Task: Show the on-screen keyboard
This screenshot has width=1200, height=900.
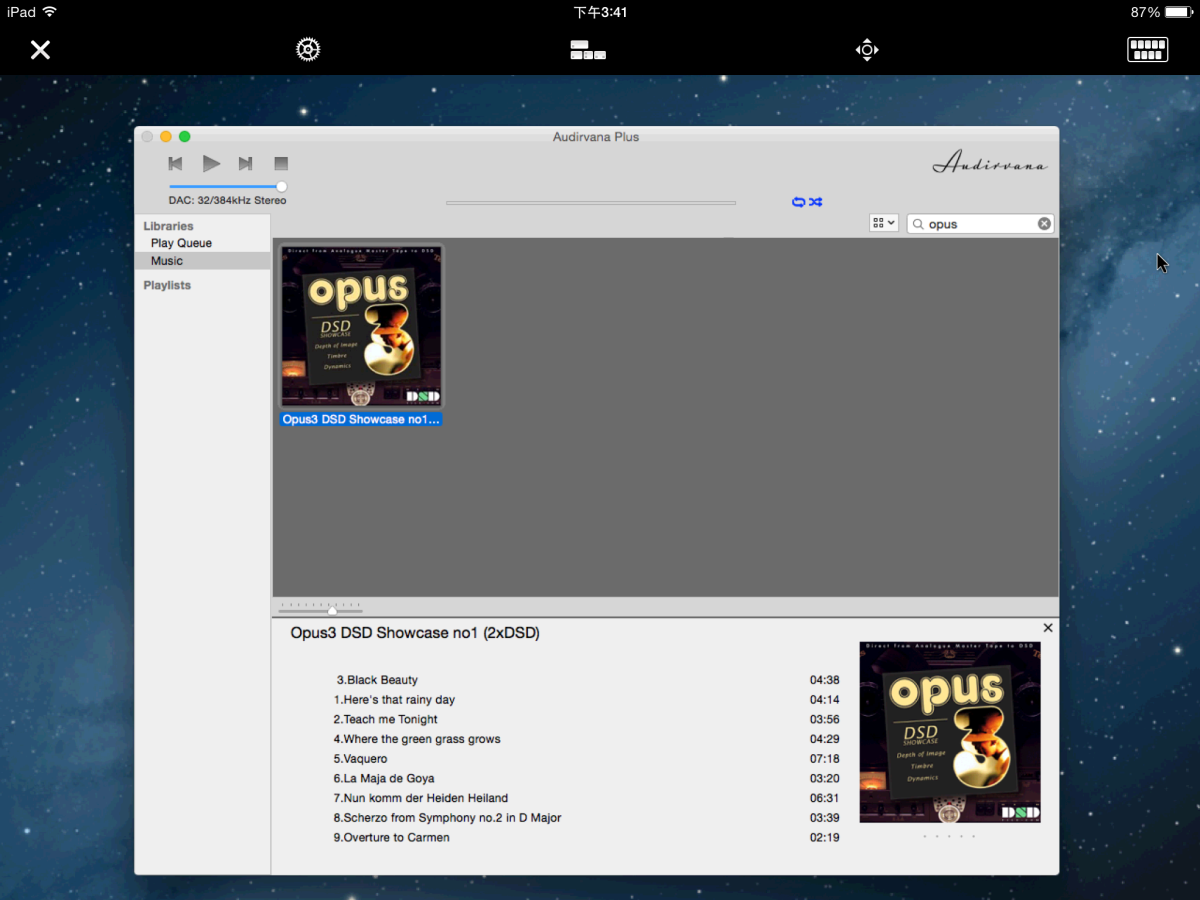Action: tap(1148, 50)
